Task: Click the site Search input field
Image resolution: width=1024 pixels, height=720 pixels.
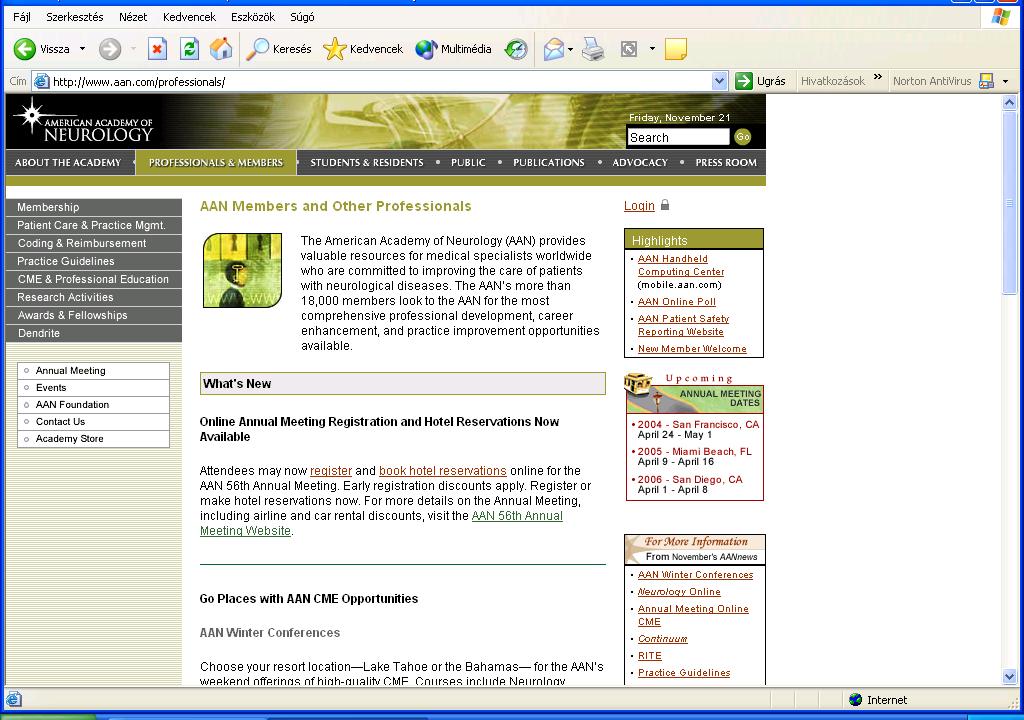Action: [x=679, y=137]
